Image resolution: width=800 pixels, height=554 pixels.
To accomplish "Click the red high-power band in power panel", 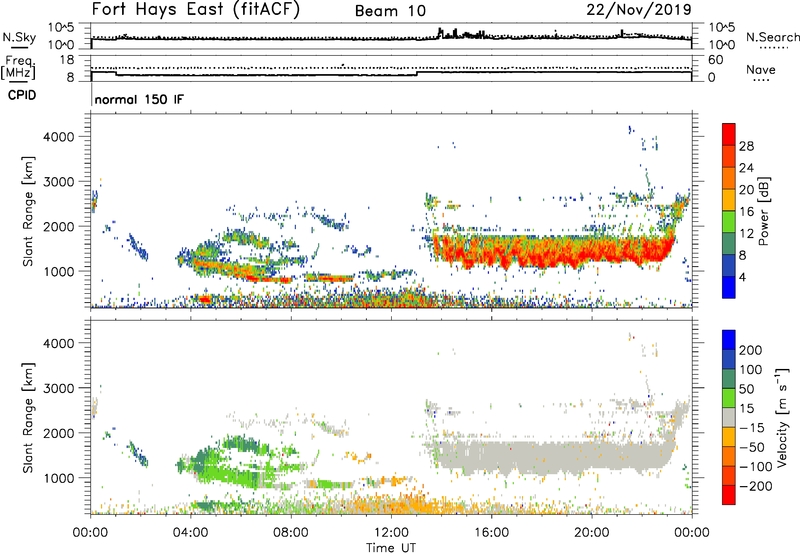I will coord(554,253).
